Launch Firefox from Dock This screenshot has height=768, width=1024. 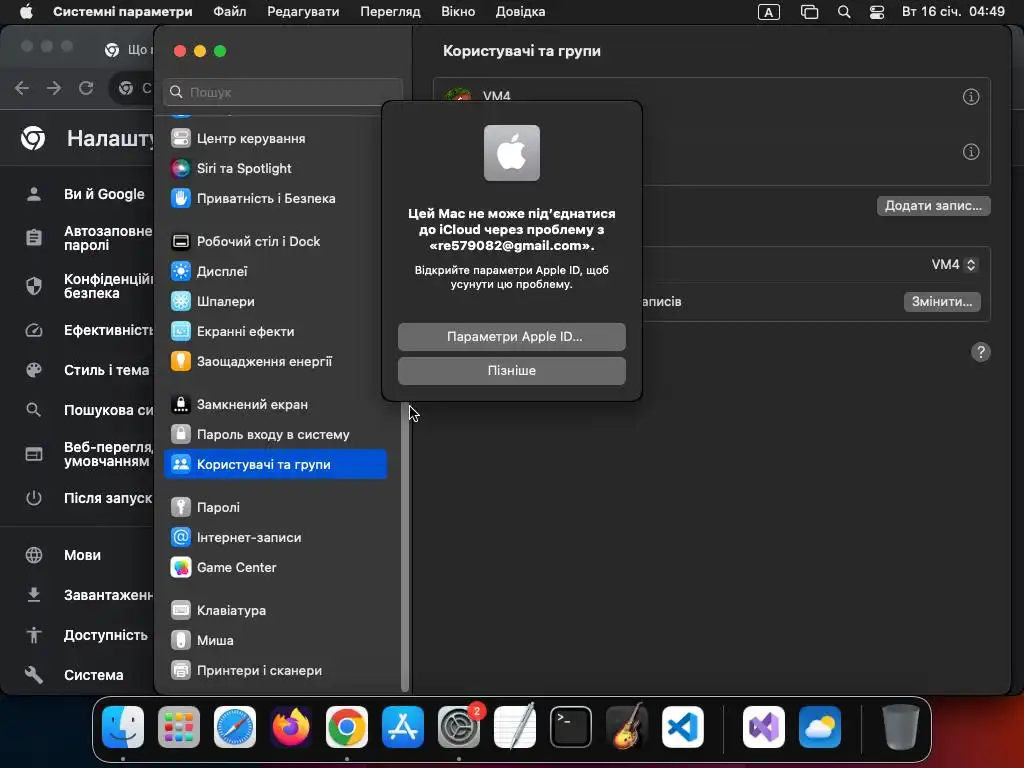(x=291, y=727)
